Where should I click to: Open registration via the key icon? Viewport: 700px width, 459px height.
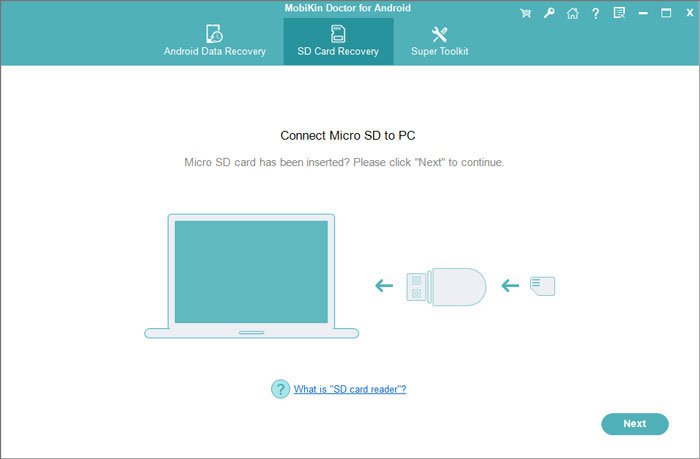pyautogui.click(x=549, y=13)
